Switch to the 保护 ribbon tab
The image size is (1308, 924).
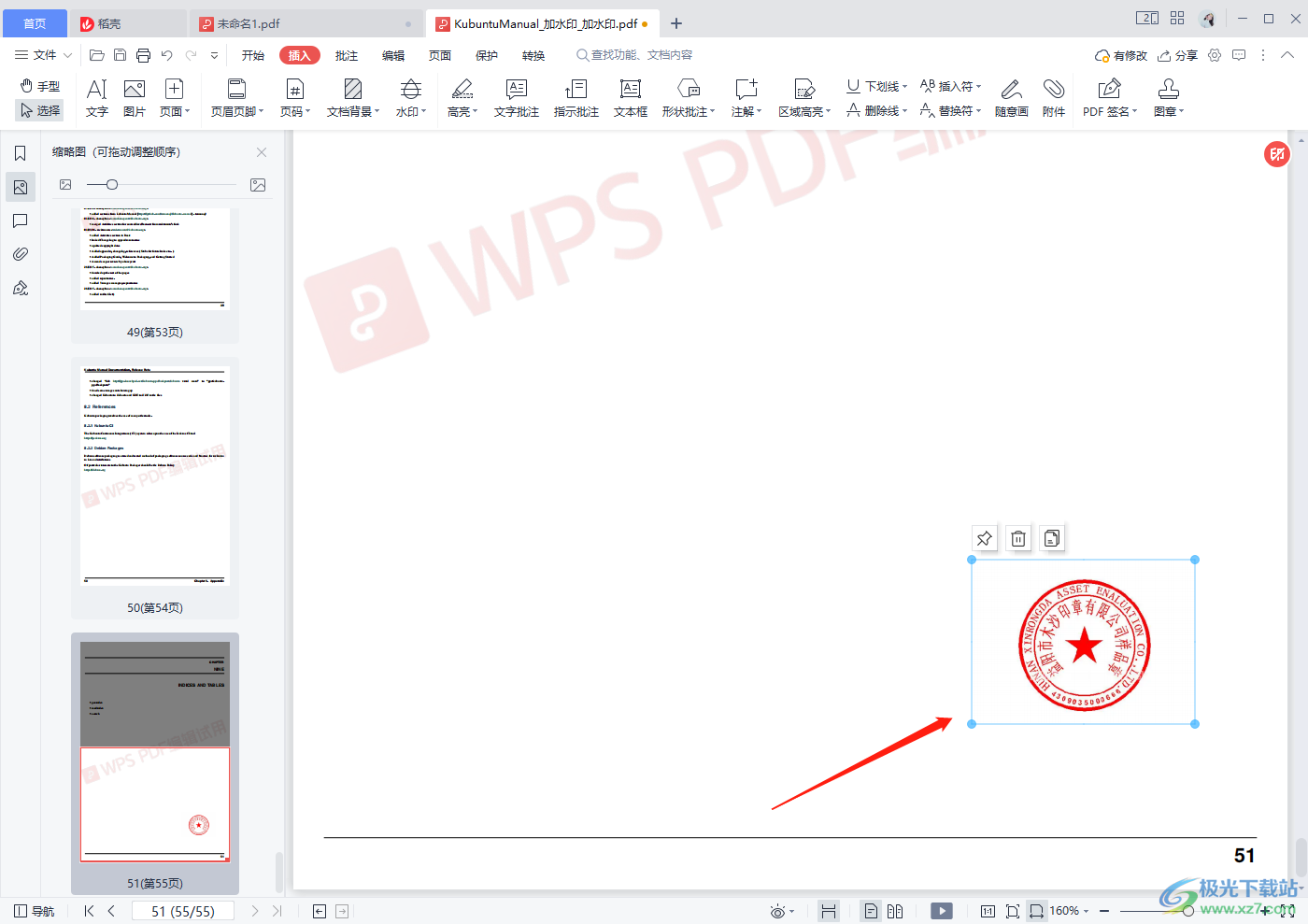[487, 56]
